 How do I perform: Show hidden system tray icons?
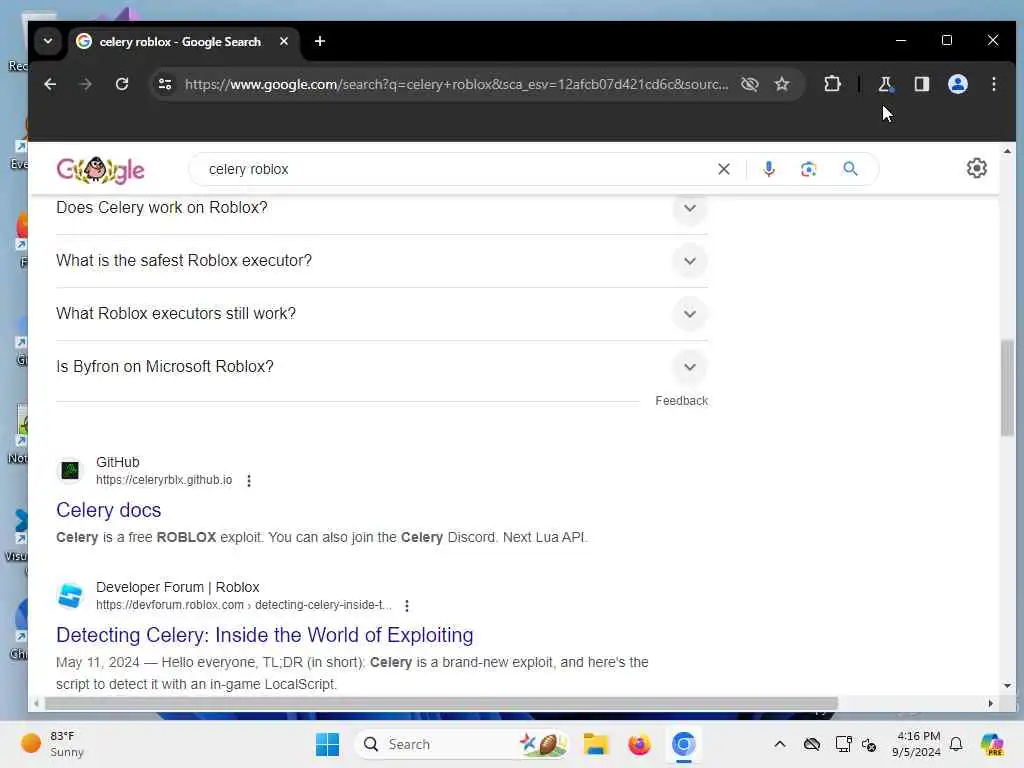pyautogui.click(x=780, y=744)
